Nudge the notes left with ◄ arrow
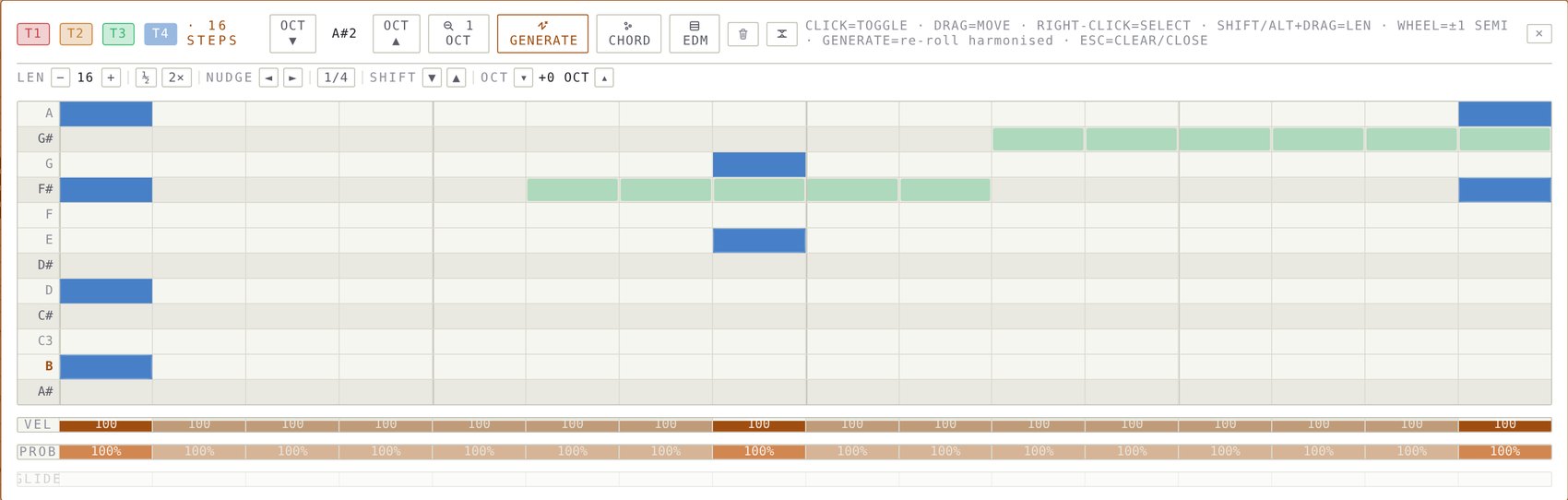The width and height of the screenshot is (1568, 500). (x=268, y=77)
